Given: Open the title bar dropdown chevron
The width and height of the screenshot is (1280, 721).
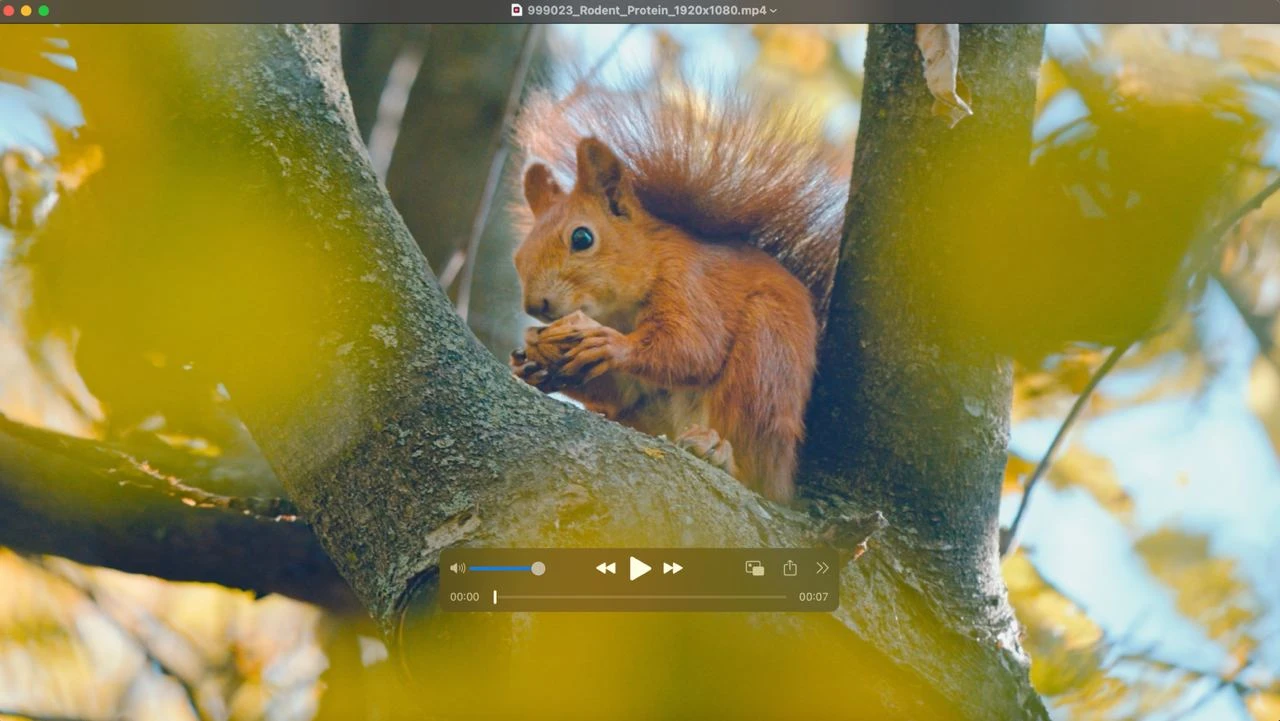Looking at the screenshot, I should click(x=774, y=11).
